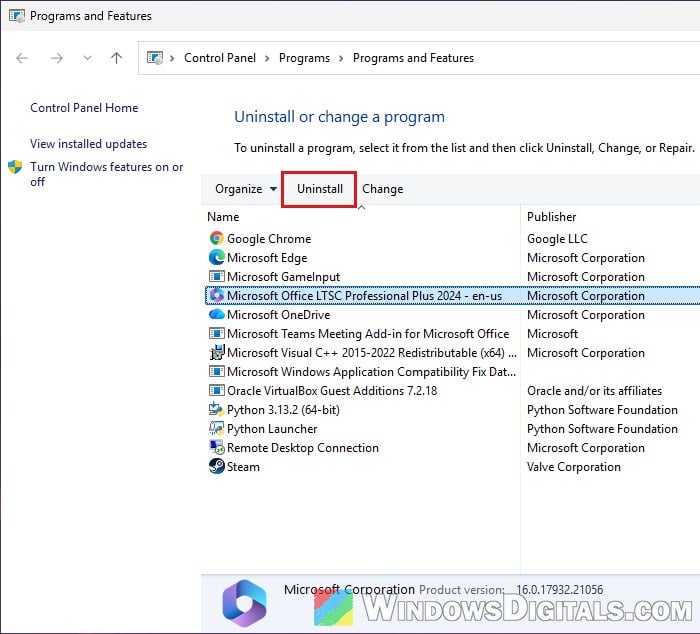This screenshot has width=700, height=634.
Task: Select Microsoft Visual C++ 2015-2022 Redistributable
Action: click(371, 353)
